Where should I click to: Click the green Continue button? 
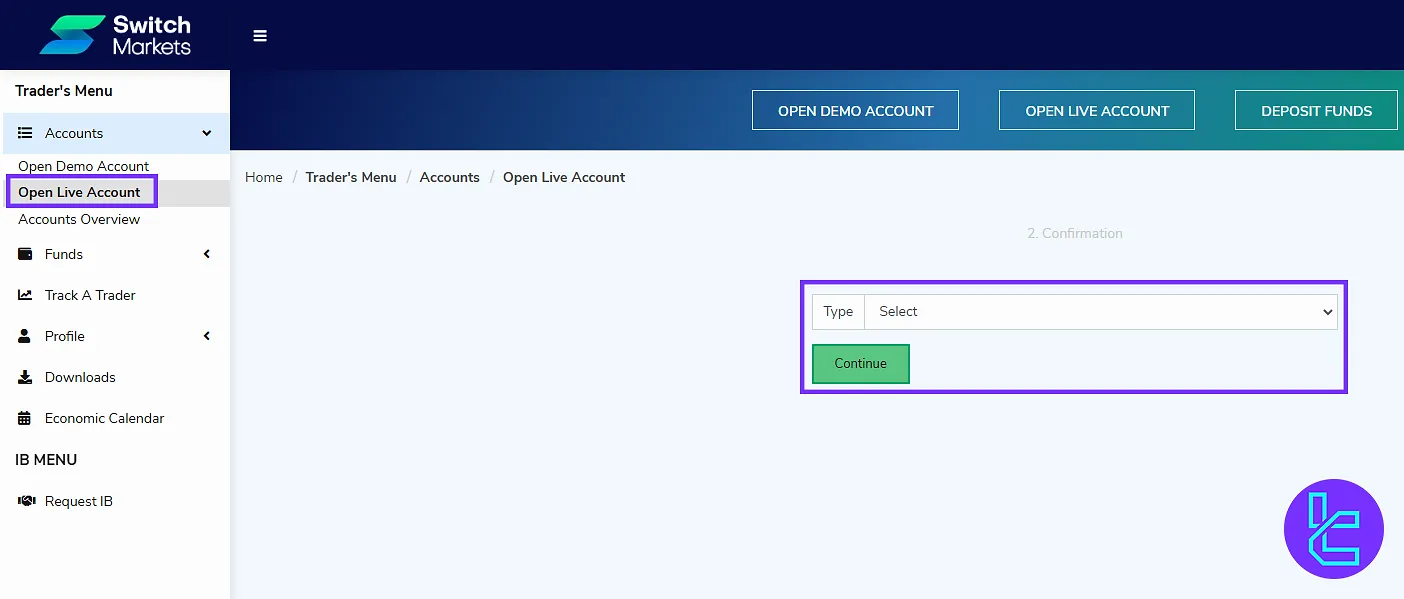pos(861,364)
